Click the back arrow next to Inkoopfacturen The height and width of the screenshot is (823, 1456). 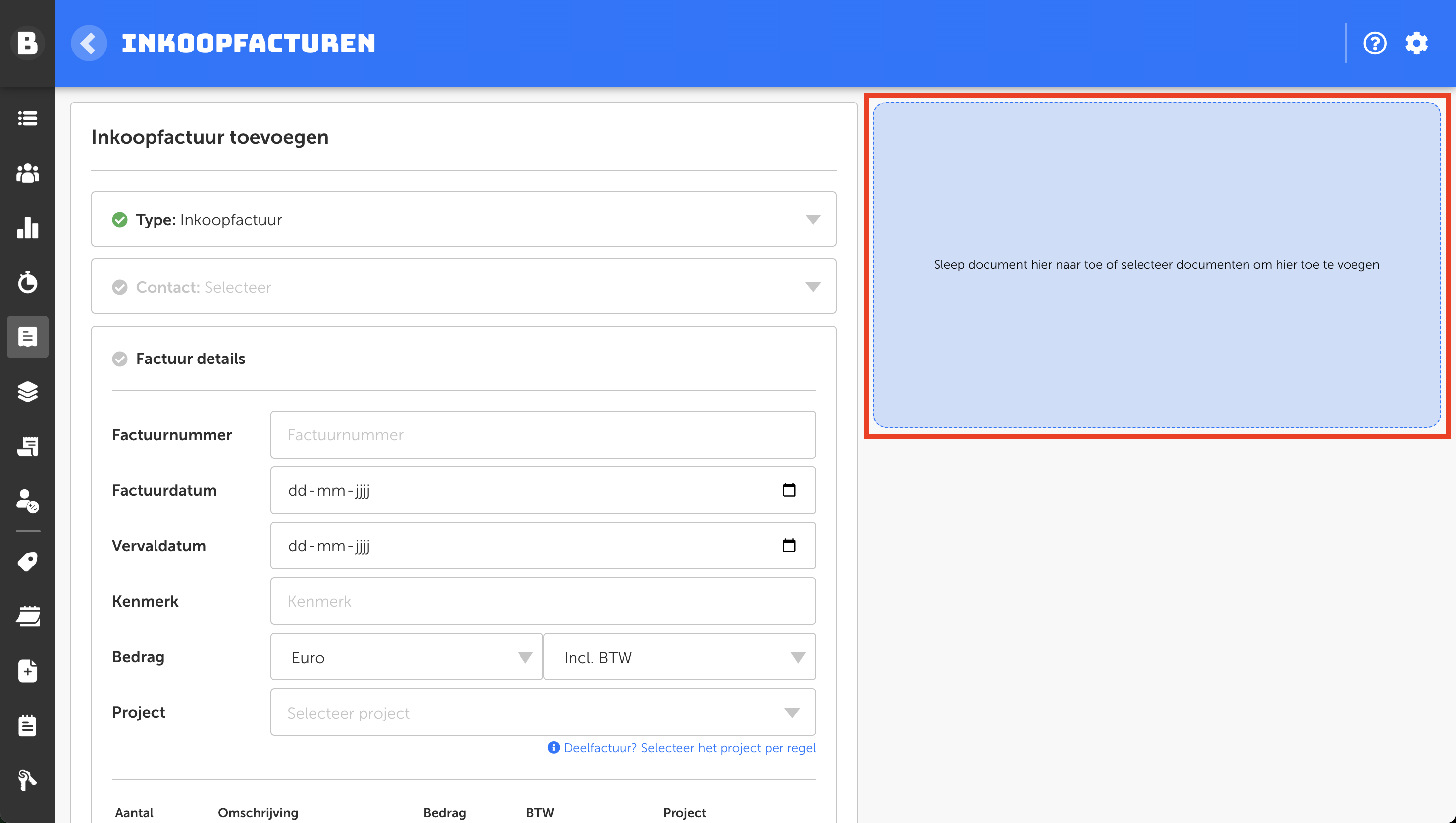point(89,43)
